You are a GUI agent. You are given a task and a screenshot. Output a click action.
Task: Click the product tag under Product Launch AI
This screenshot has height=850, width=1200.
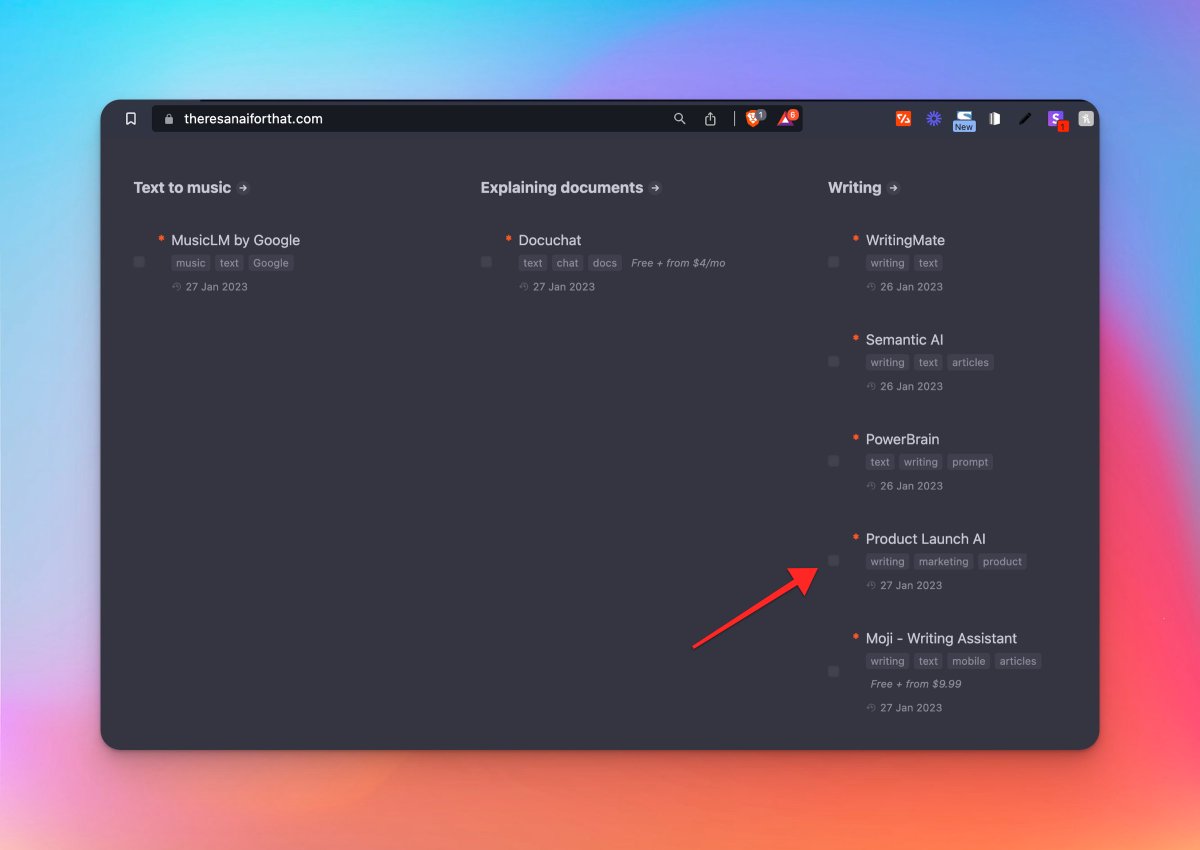1002,562
